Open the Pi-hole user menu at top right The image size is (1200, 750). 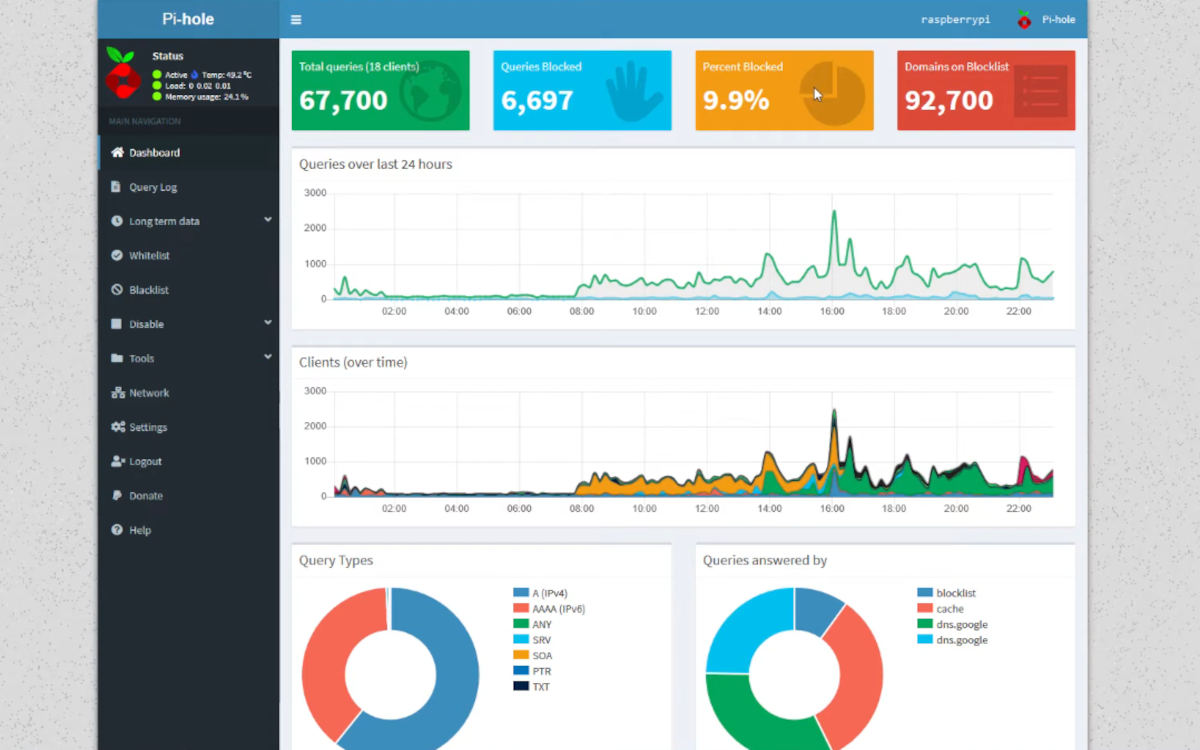(1046, 19)
